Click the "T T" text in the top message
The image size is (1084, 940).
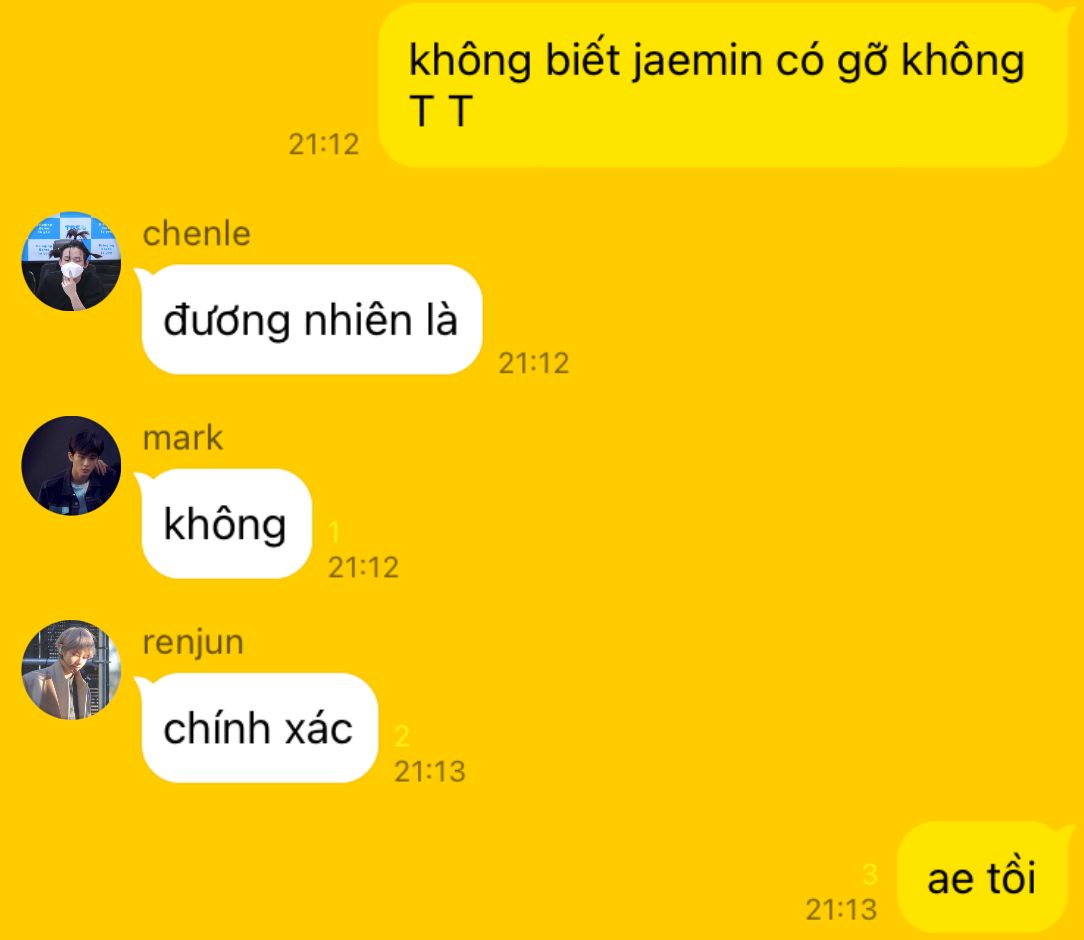click(440, 111)
